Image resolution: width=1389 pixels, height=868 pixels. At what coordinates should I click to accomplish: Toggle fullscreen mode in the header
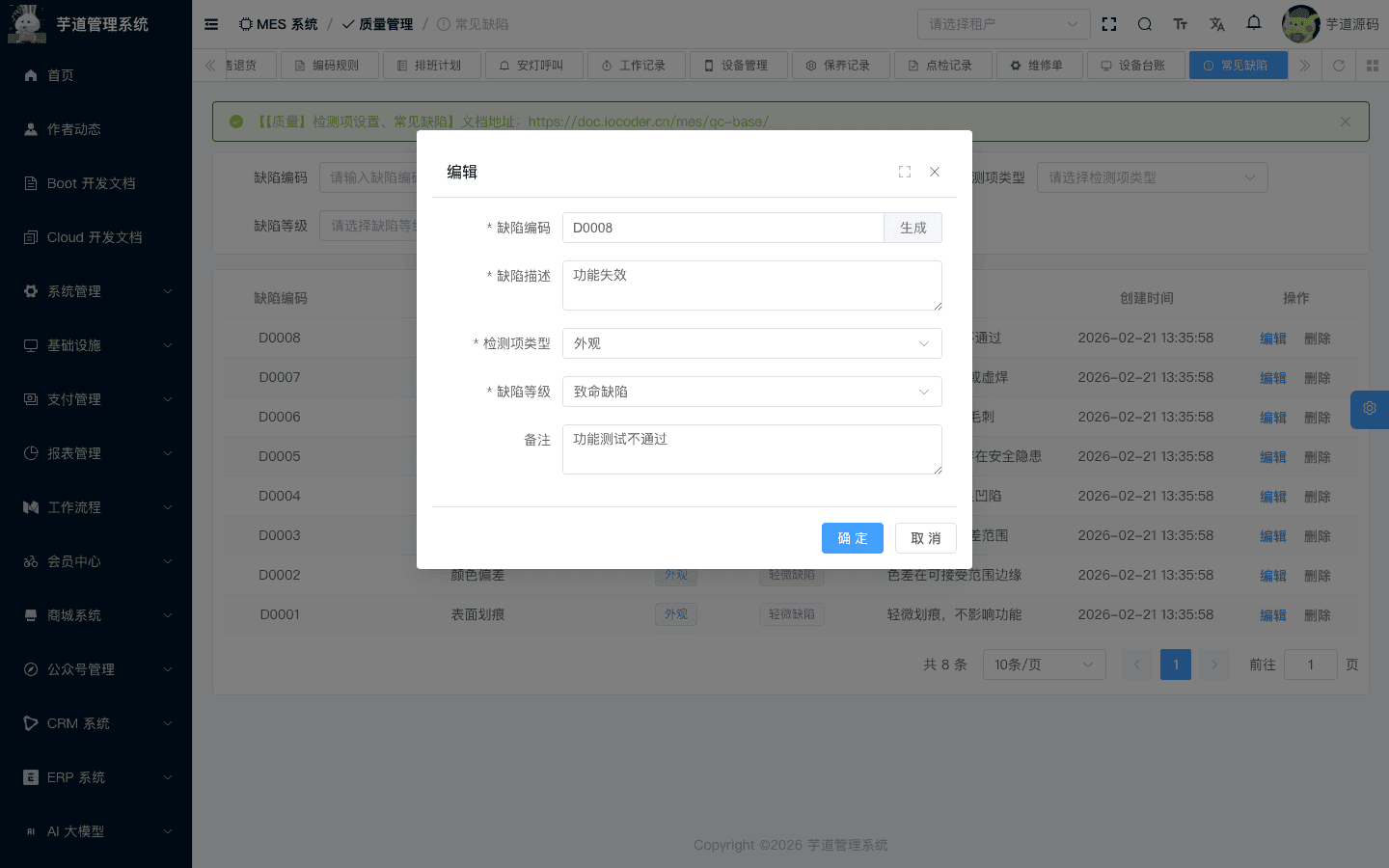click(x=1108, y=23)
